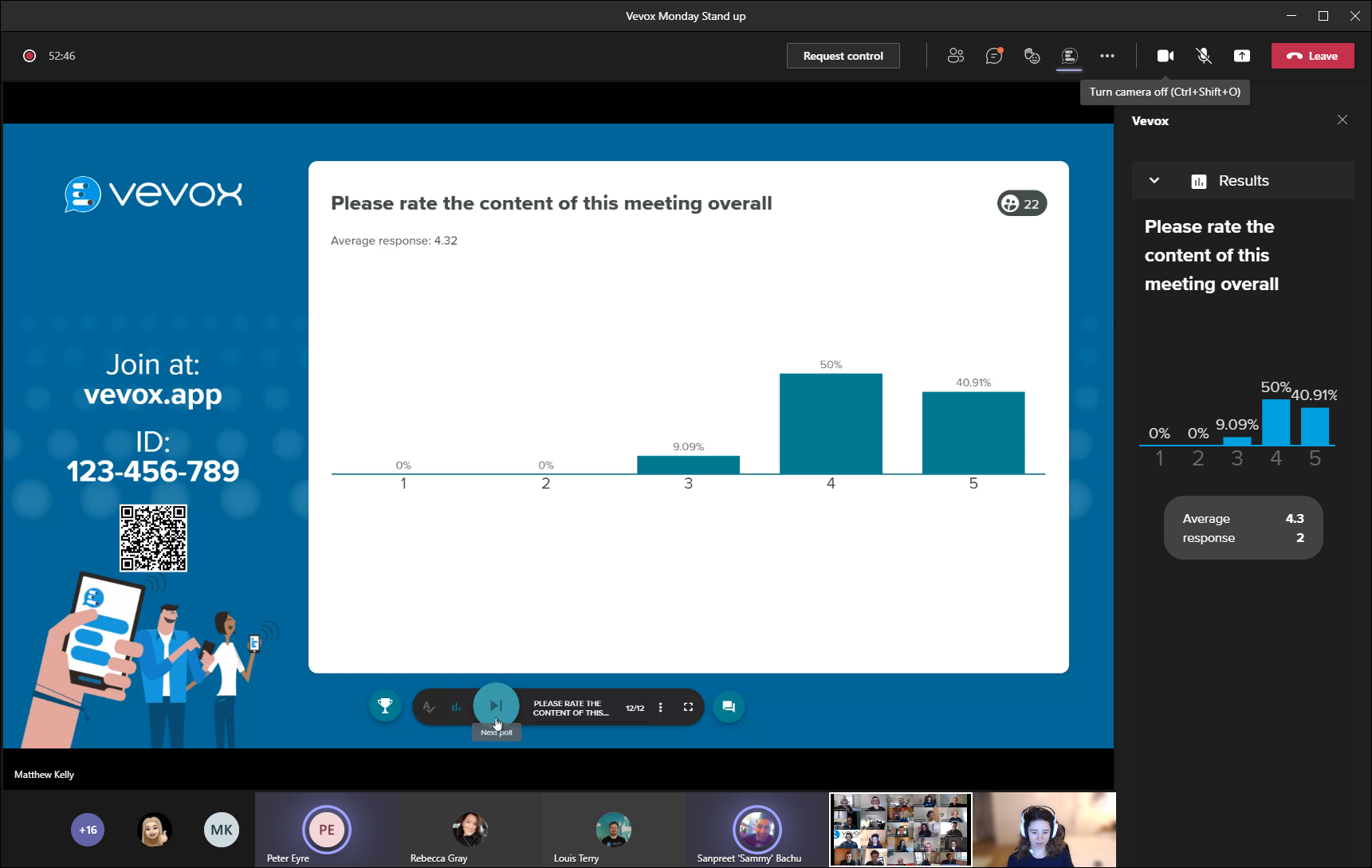
Task: Open the participants list icon
Action: click(955, 56)
